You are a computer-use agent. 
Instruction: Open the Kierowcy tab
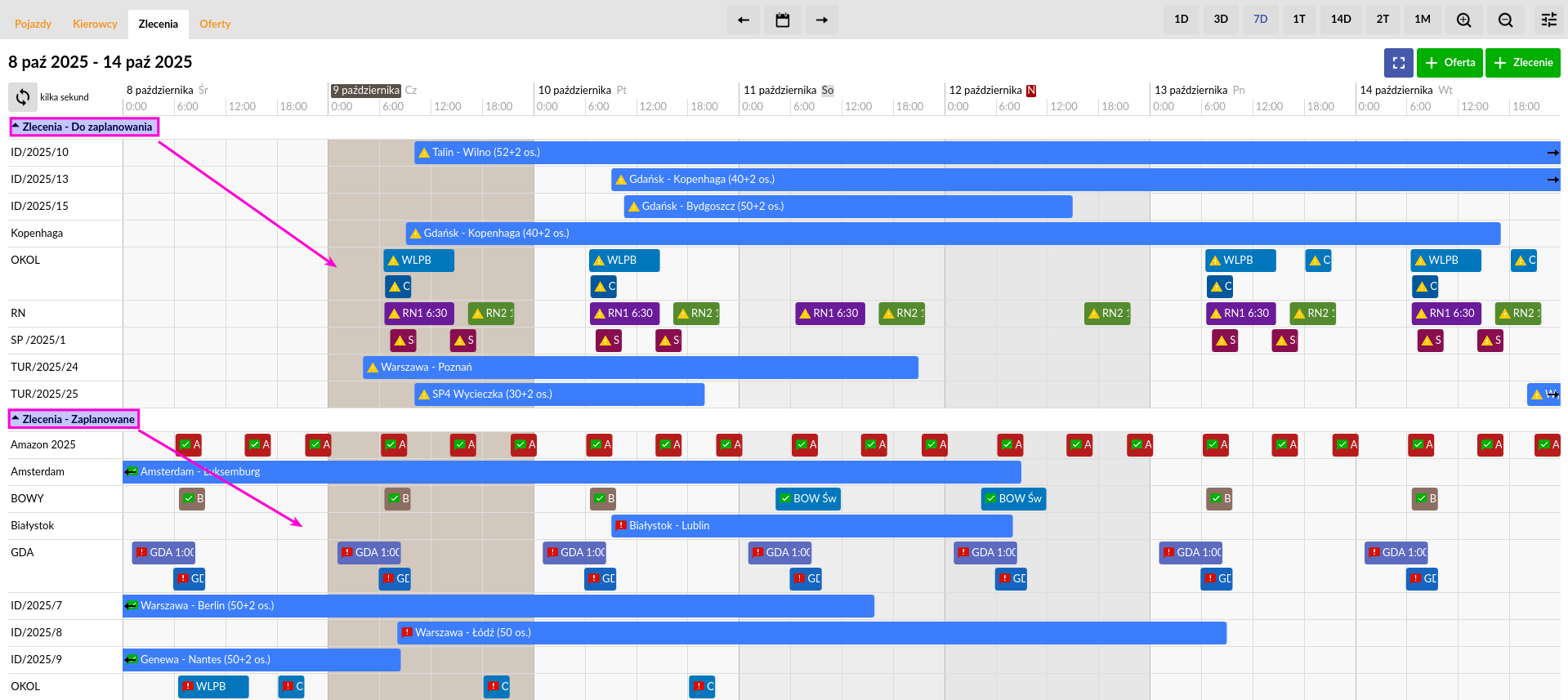(95, 24)
